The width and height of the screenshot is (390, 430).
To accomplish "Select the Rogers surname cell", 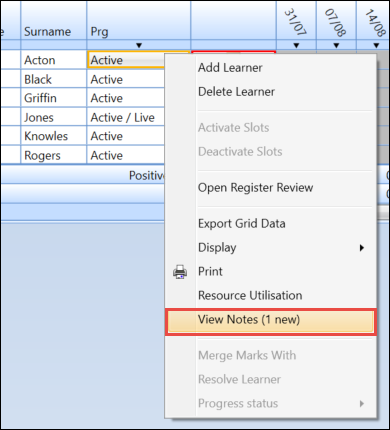I will (54, 155).
